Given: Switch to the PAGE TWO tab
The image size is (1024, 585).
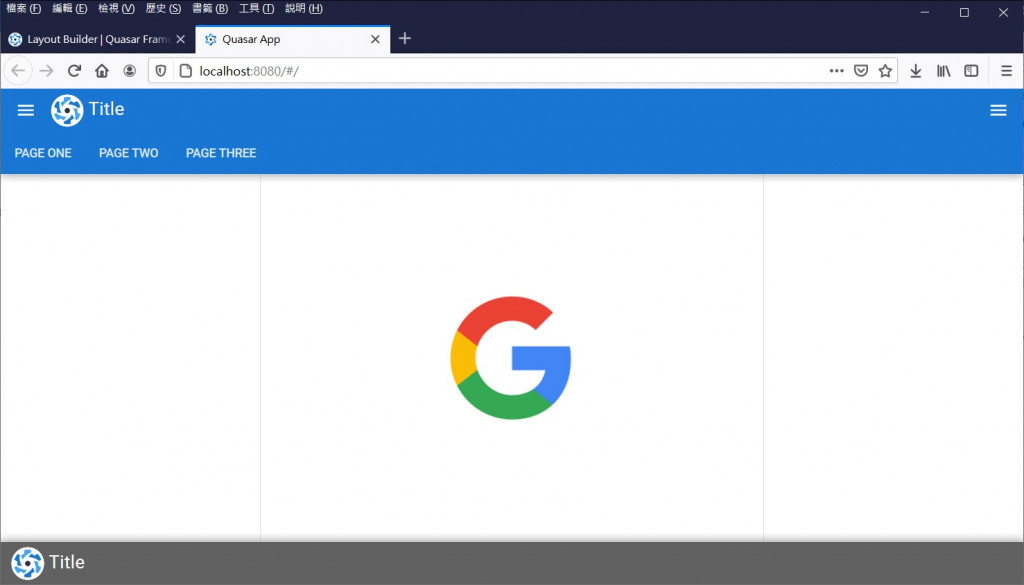Looking at the screenshot, I should pos(129,153).
